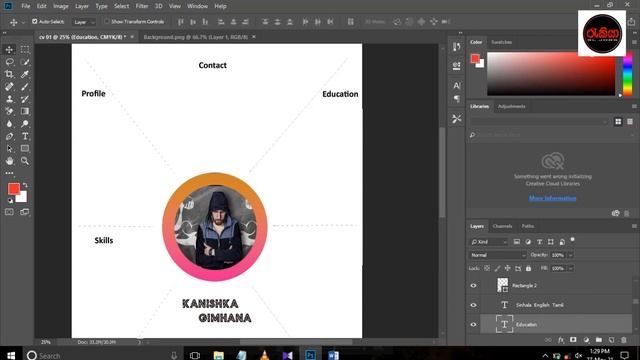
Task: Open the Normal blending mode dropdown
Action: (498, 255)
